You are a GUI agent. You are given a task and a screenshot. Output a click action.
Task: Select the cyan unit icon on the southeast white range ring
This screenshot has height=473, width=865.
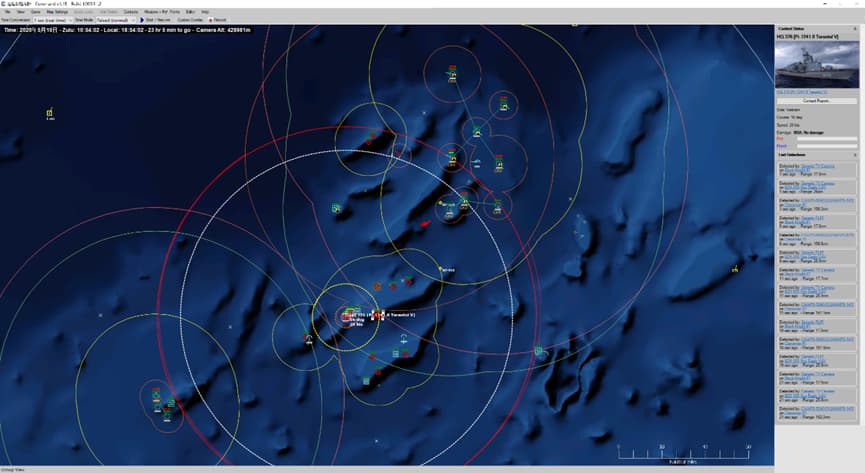(538, 351)
